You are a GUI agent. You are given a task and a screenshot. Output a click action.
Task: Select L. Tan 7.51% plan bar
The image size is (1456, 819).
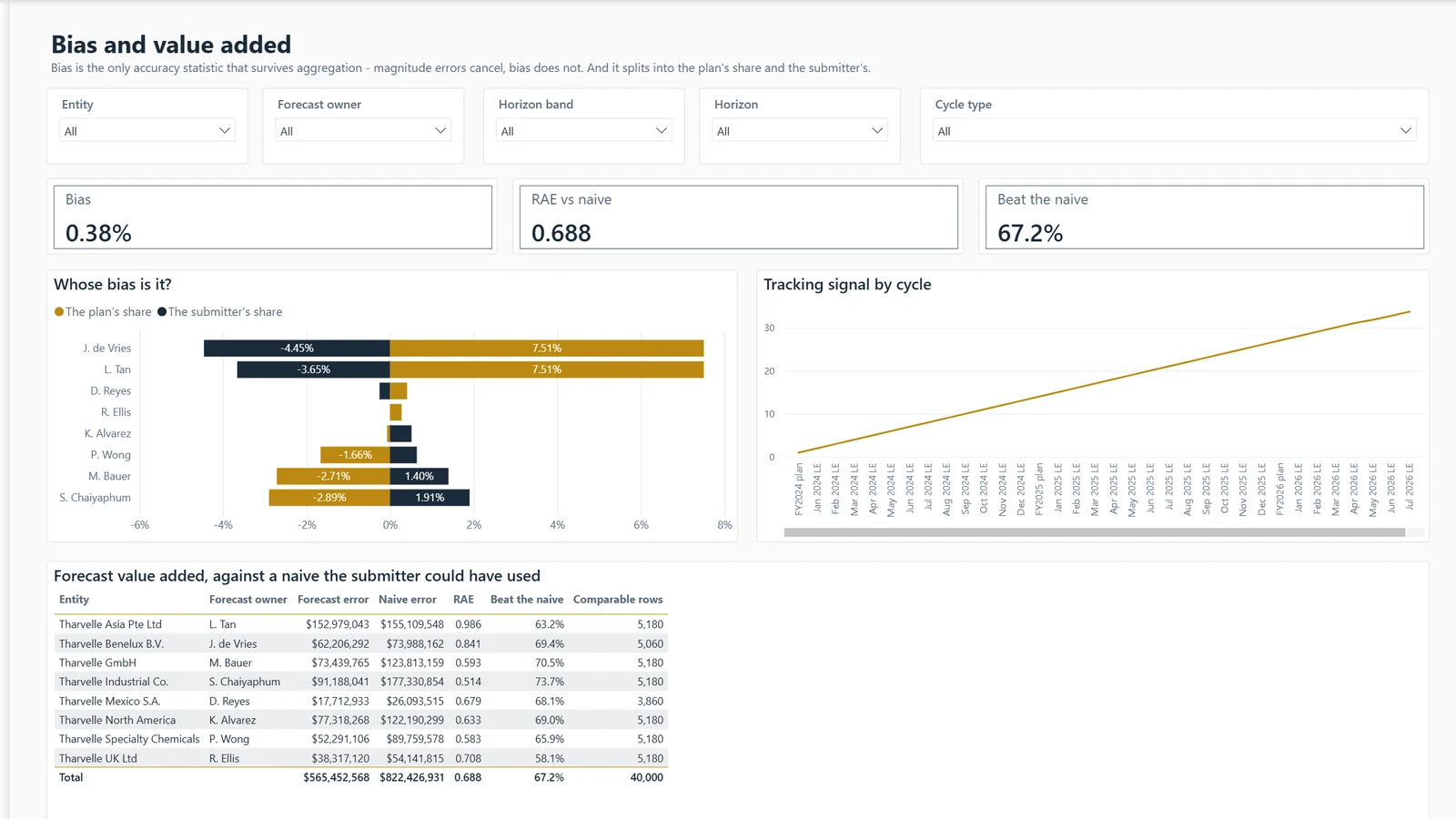pos(547,369)
